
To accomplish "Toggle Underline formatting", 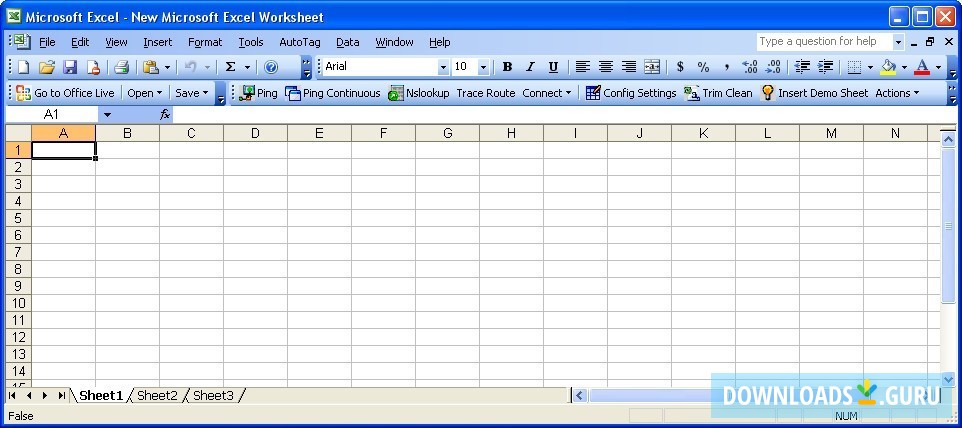I will [553, 67].
